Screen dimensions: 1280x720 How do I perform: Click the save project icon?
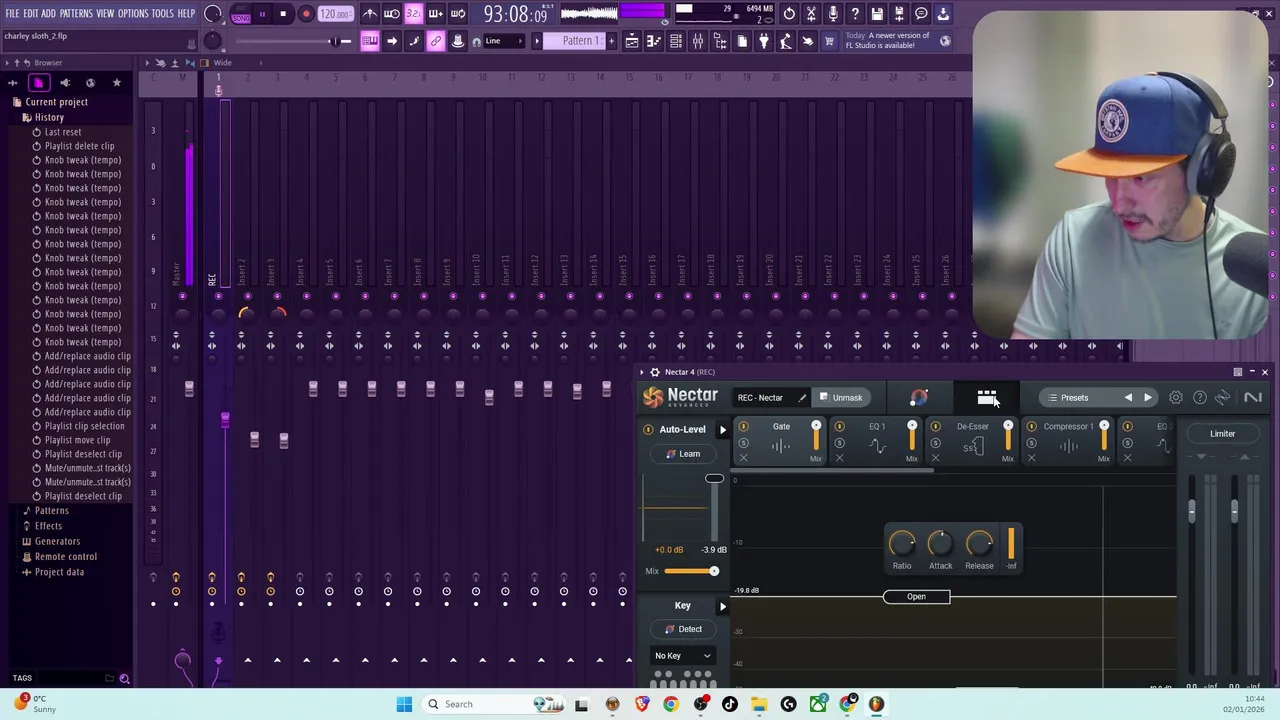tap(877, 14)
